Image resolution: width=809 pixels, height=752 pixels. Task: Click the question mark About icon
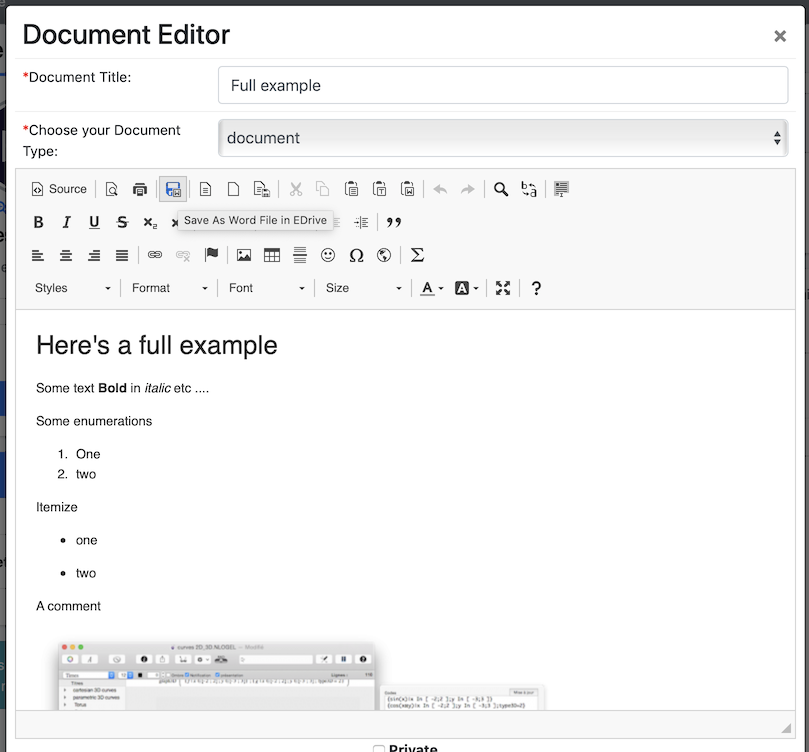536,288
